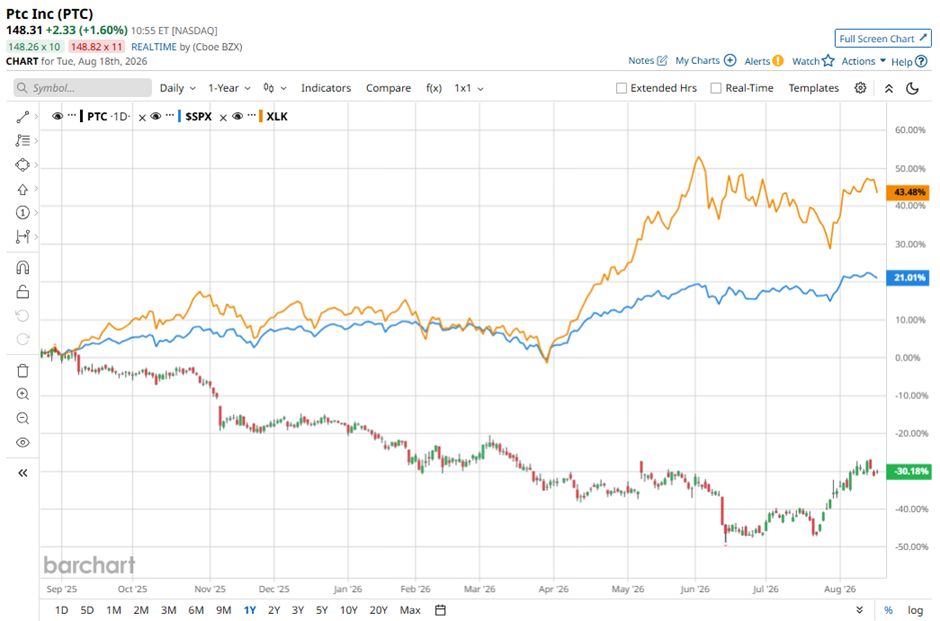The width and height of the screenshot is (940, 621).
Task: Open PTC series options ellipsis
Action: (72, 115)
